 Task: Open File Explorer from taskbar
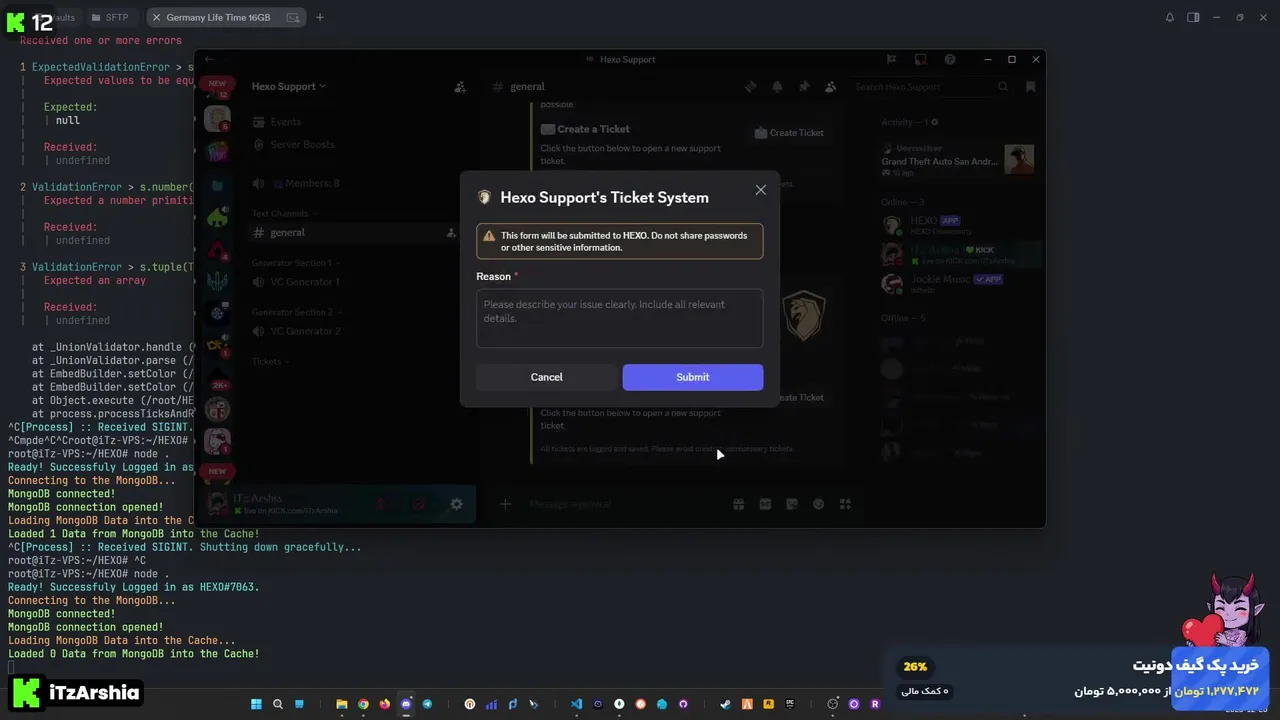pos(342,704)
